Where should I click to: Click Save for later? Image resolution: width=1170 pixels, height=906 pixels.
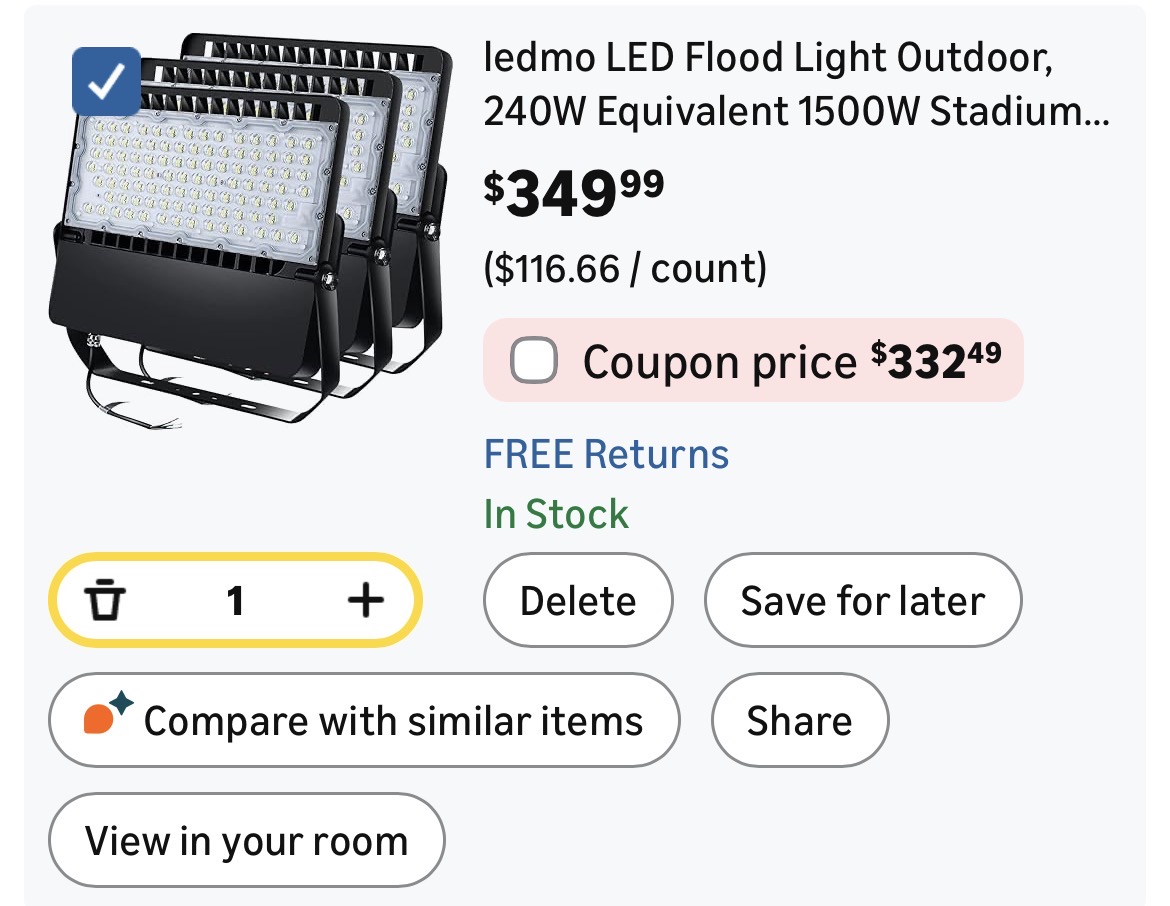coord(862,601)
